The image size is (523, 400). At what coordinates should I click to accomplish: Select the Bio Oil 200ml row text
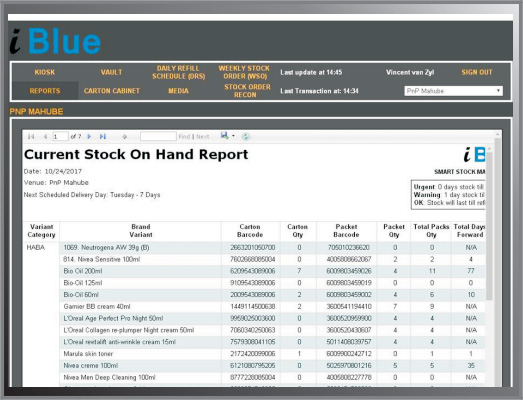[x=83, y=271]
